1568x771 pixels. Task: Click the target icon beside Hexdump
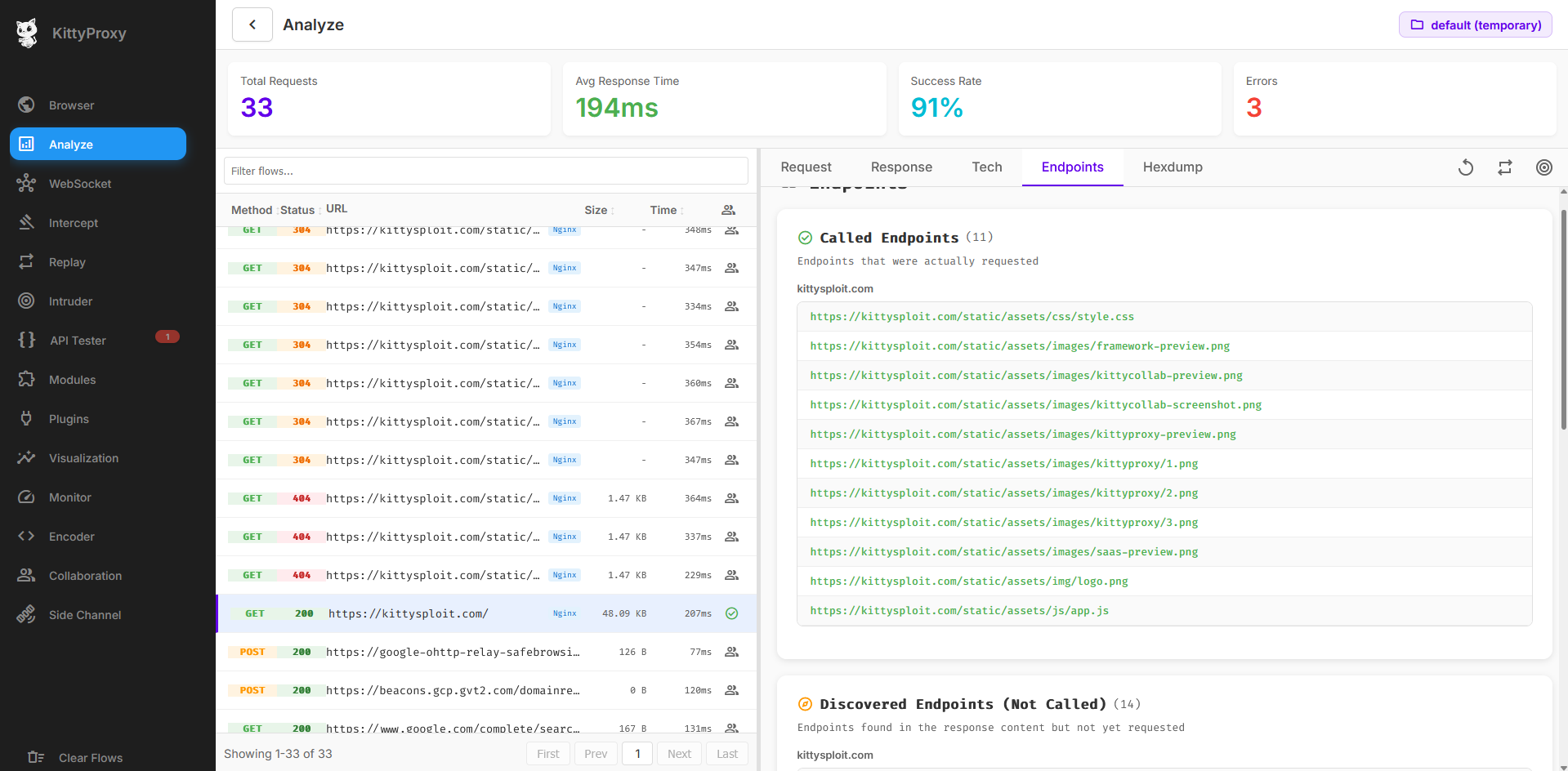coord(1543,167)
